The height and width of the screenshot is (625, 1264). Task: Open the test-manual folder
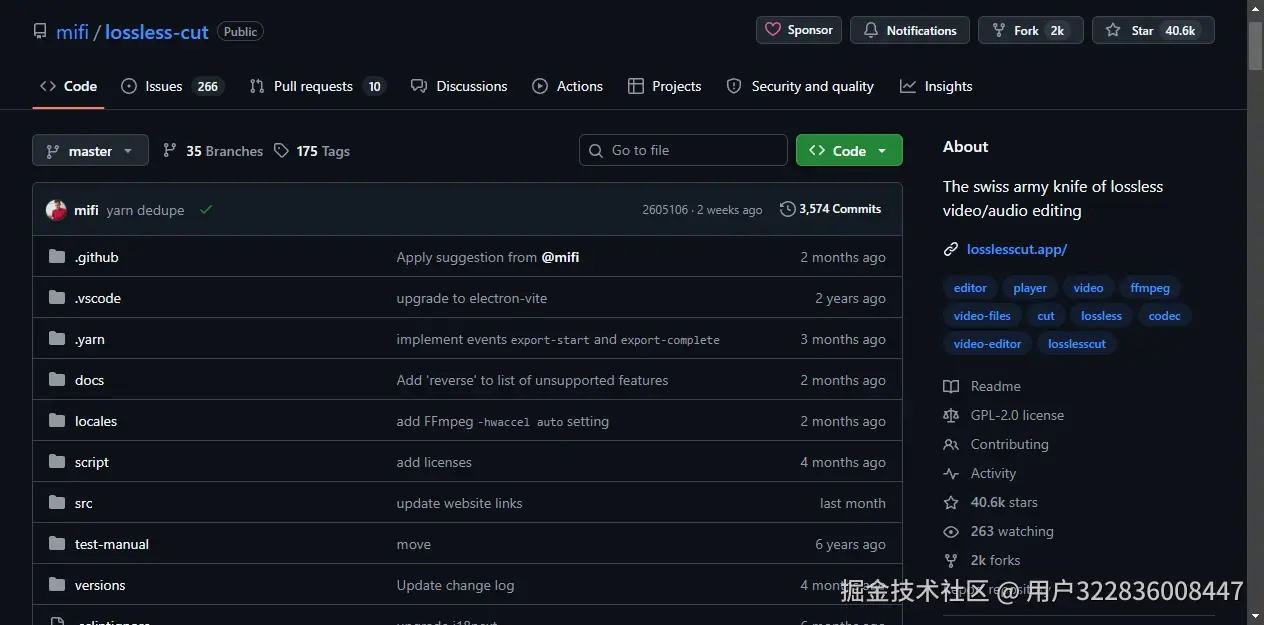pyautogui.click(x=112, y=544)
